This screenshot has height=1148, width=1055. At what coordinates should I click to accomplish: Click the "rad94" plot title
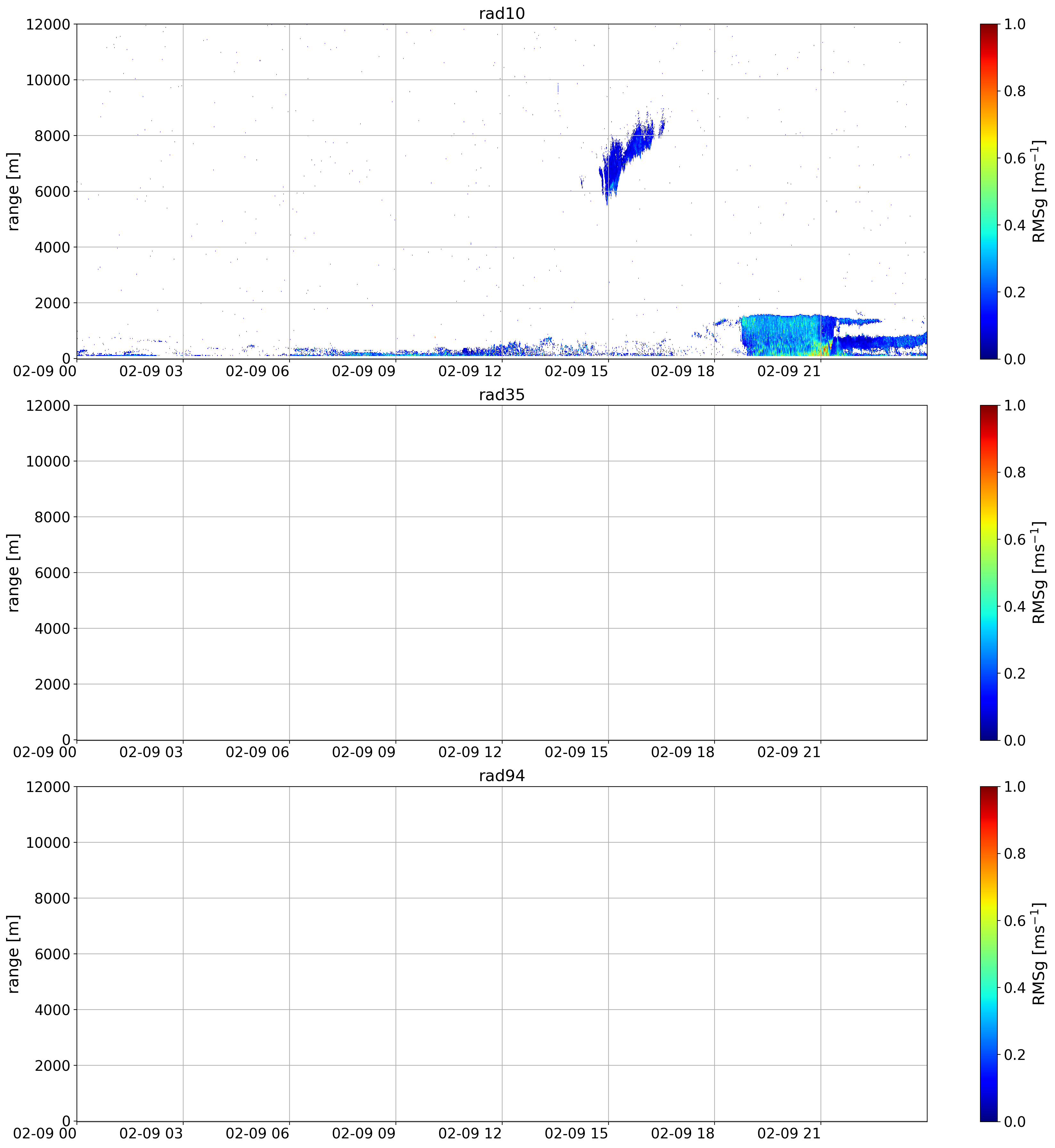[502, 776]
